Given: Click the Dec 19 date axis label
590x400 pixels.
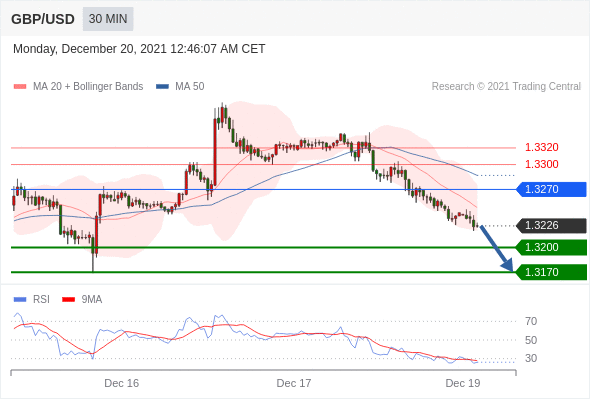Looking at the screenshot, I should [462, 383].
